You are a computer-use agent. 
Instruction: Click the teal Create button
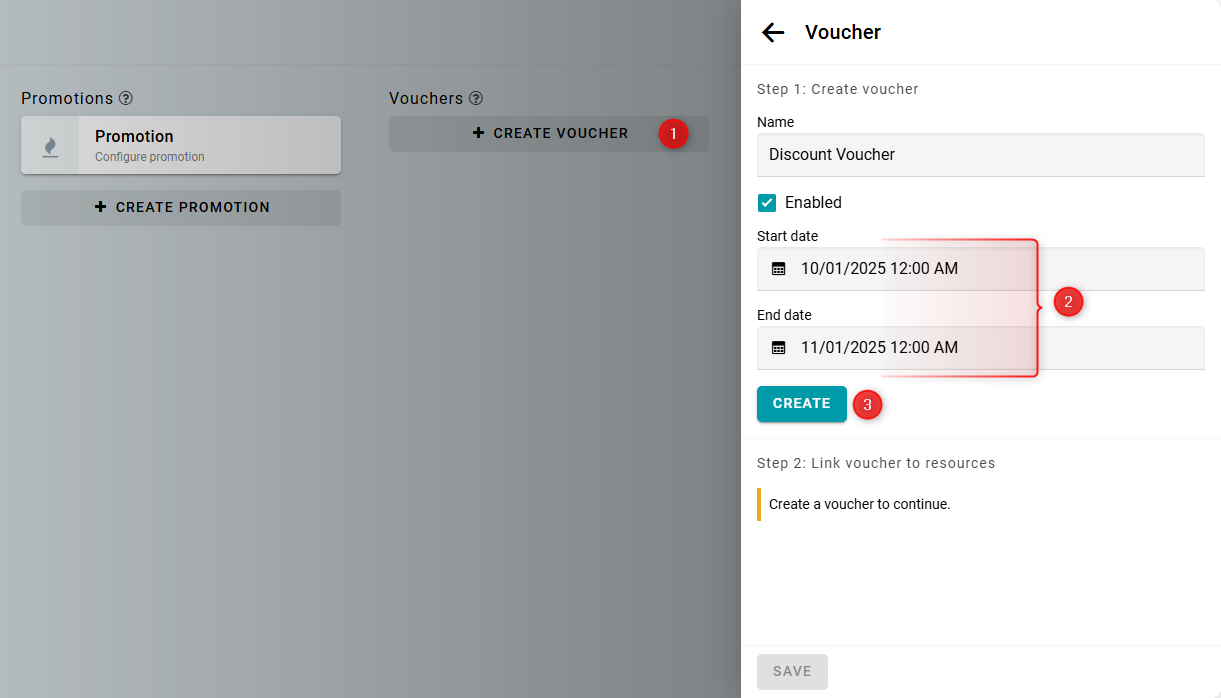point(802,404)
